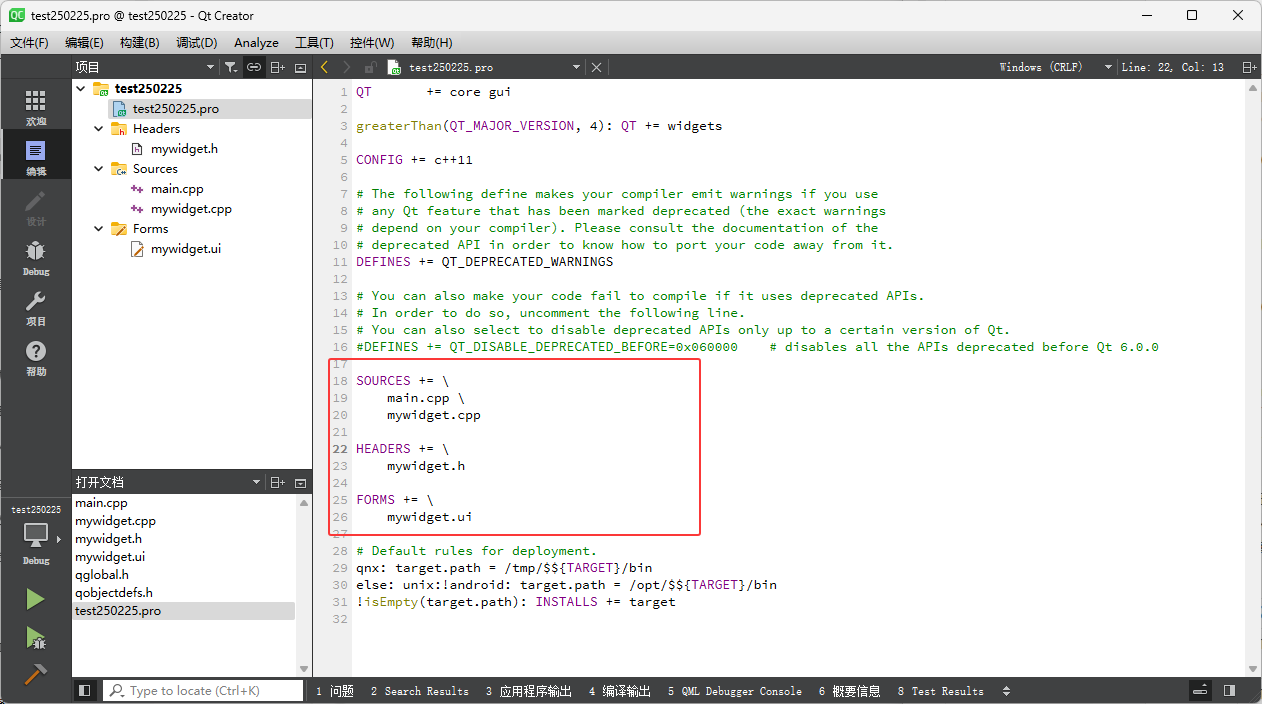The width and height of the screenshot is (1262, 704).
Task: Open the 构建(B) menu
Action: tap(139, 43)
